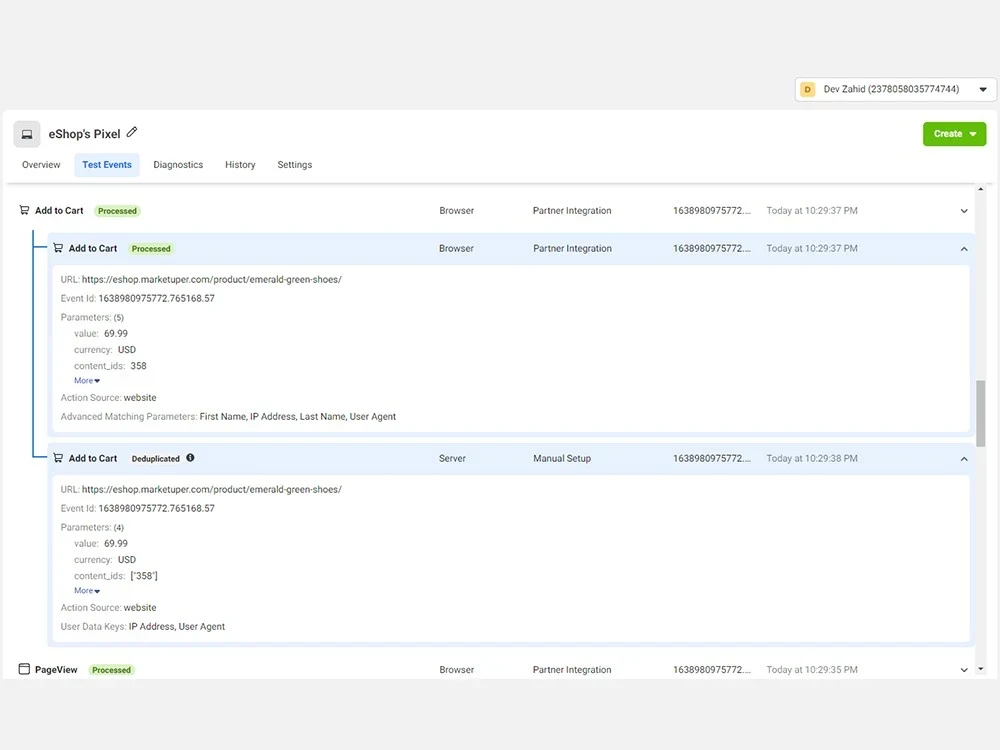This screenshot has height=750, width=1000.
Task: Collapse the Server Add to Cart details
Action: click(964, 459)
